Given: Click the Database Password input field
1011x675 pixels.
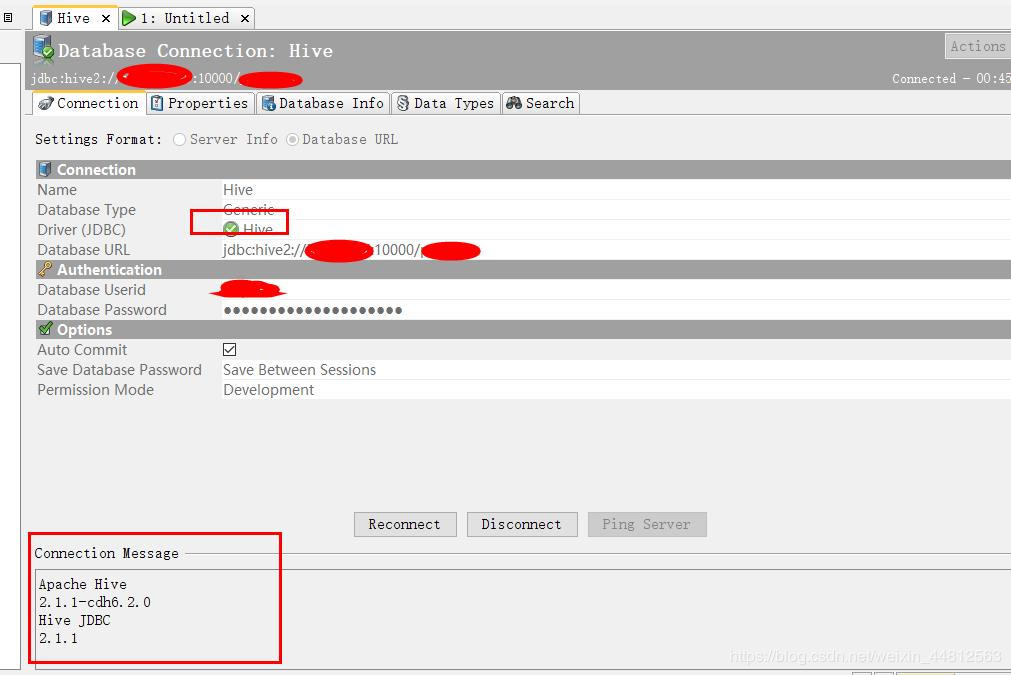Looking at the screenshot, I should click(x=310, y=310).
